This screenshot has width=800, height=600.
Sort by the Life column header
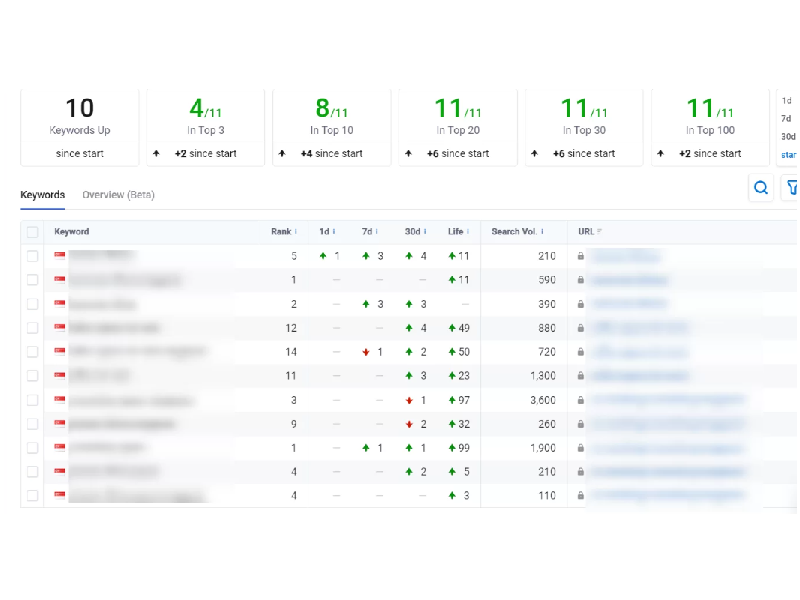pyautogui.click(x=457, y=232)
